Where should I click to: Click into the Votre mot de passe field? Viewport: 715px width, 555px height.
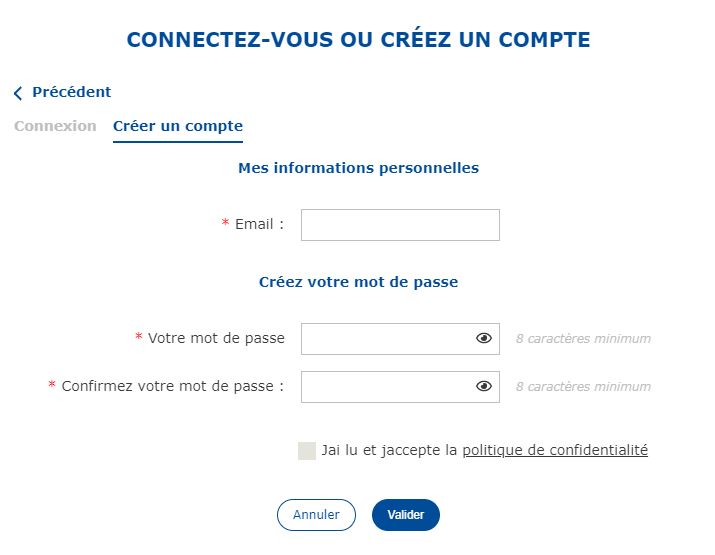[385, 339]
